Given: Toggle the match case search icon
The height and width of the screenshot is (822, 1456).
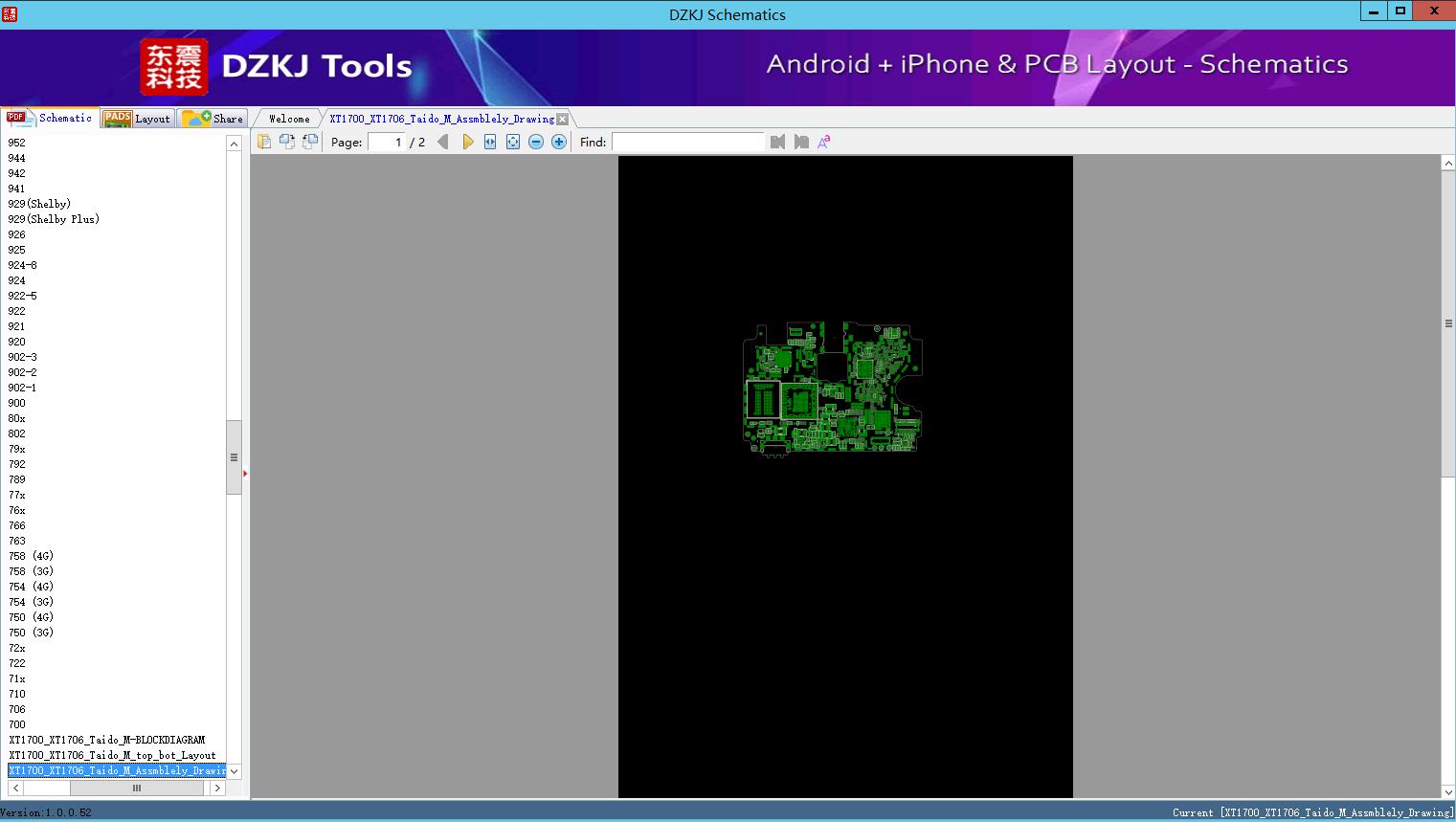Looking at the screenshot, I should pos(824,142).
